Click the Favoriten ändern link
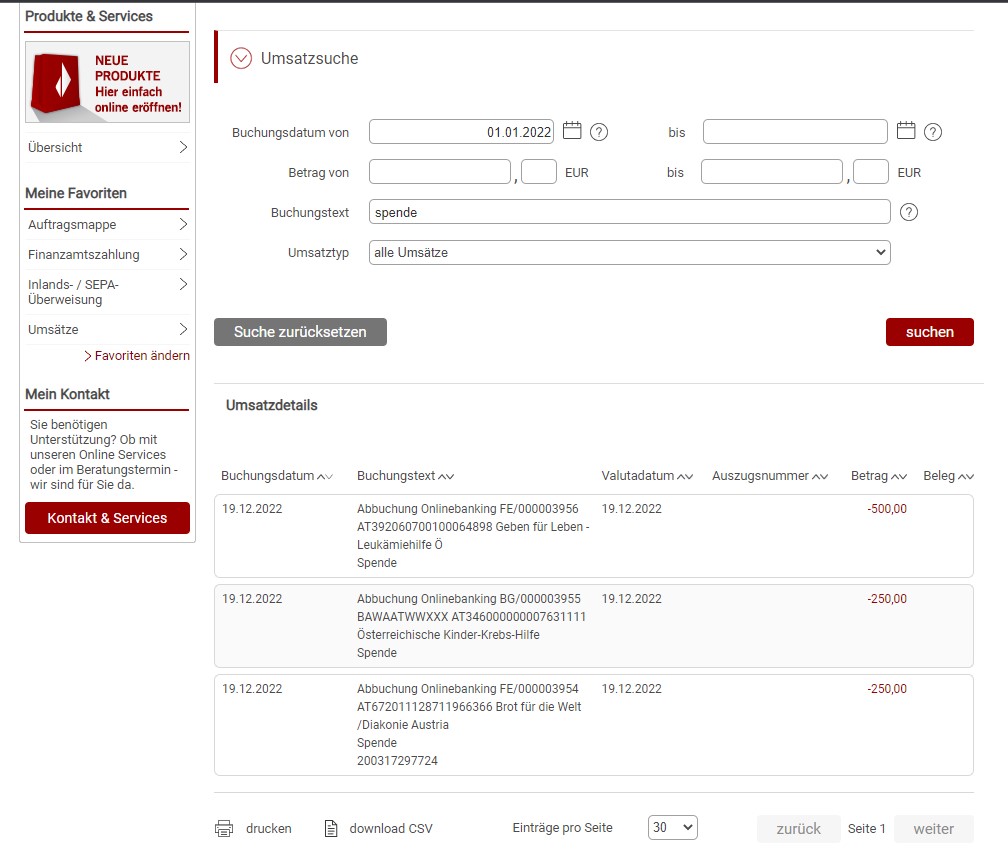 tap(137, 355)
